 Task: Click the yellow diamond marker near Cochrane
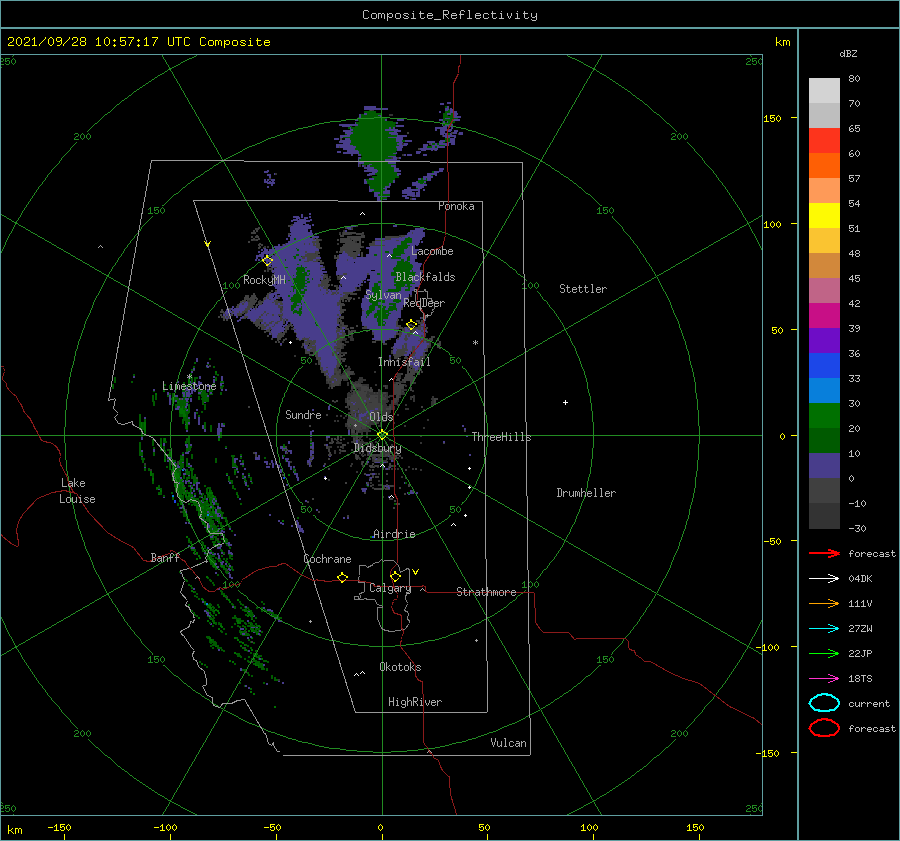343,577
